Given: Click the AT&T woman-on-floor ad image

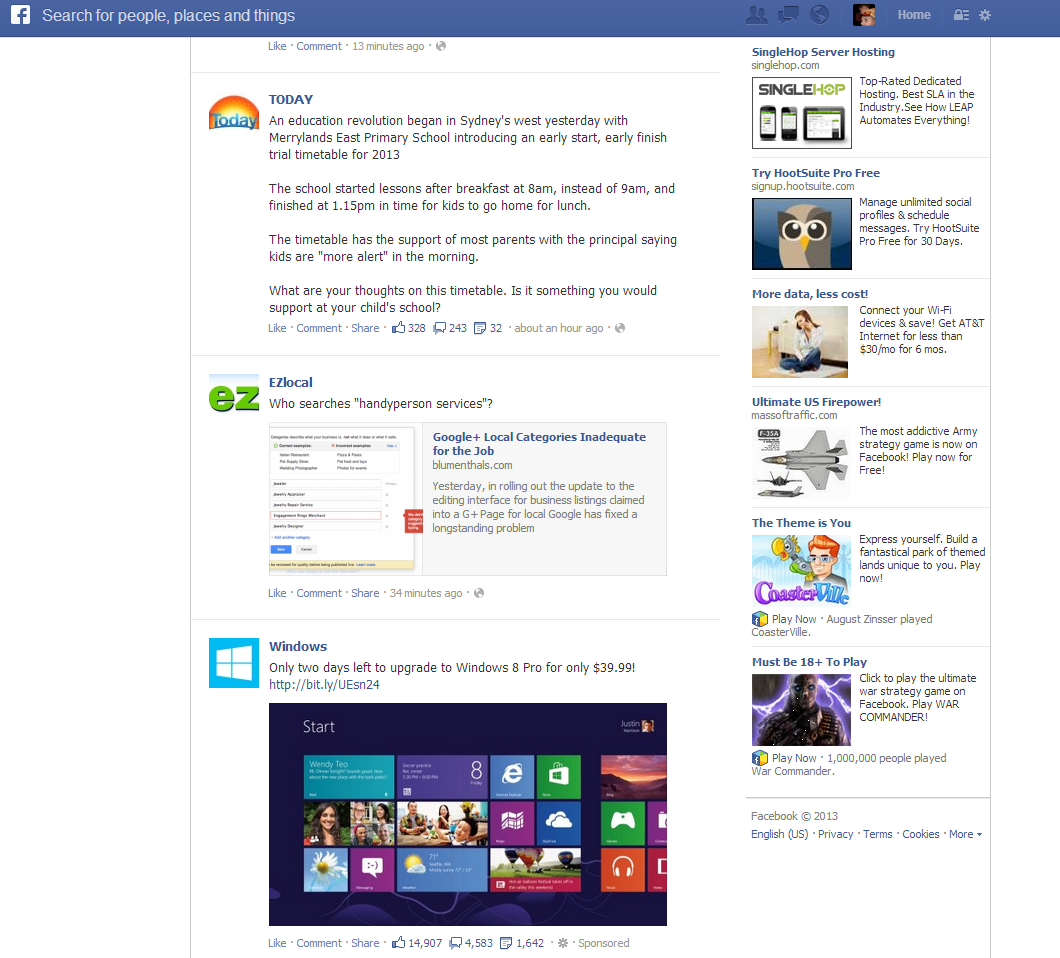Looking at the screenshot, I should 800,341.
